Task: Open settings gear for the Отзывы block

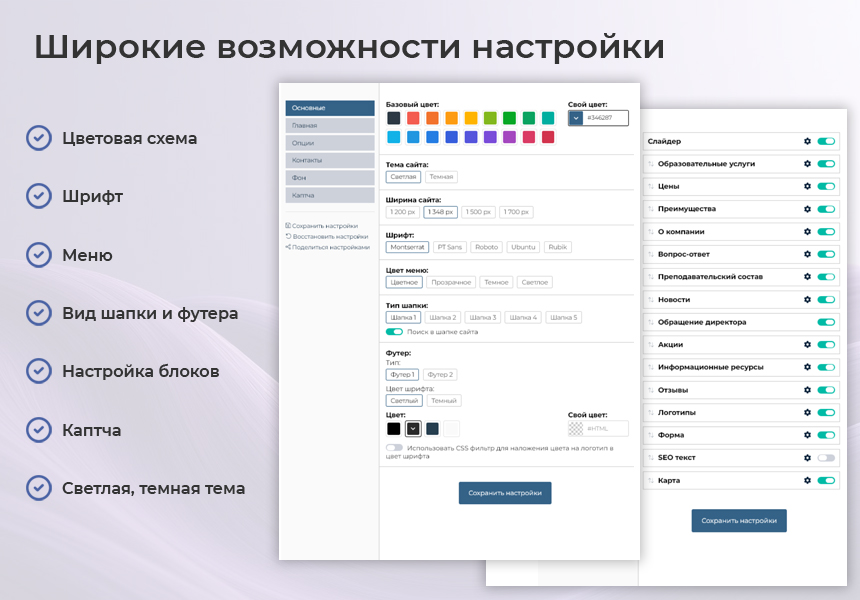Action: (808, 388)
